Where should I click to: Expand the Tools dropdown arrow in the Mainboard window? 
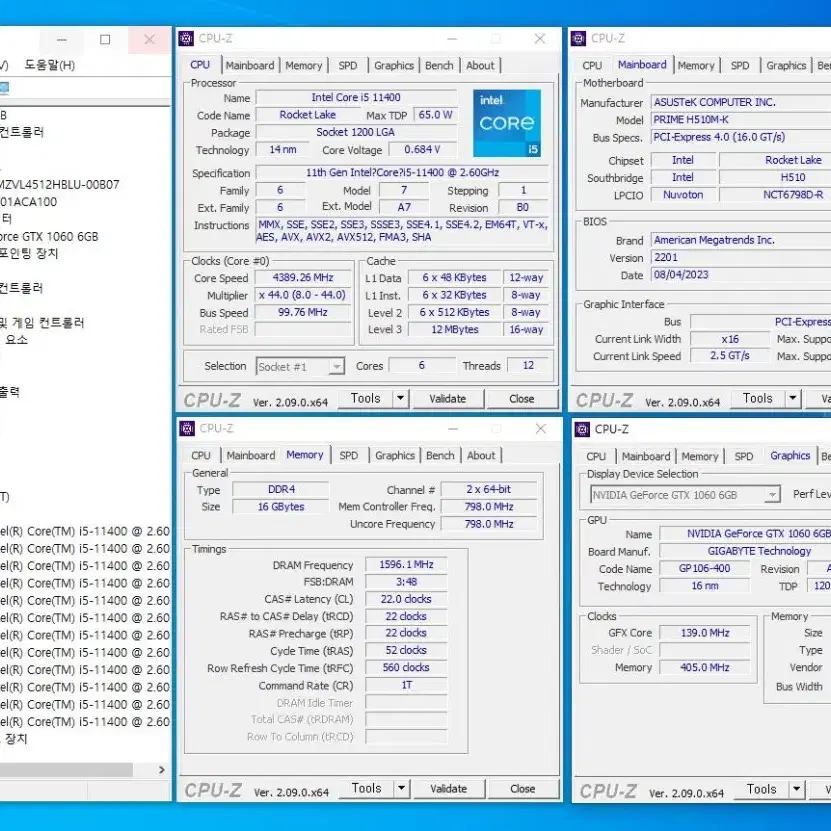click(x=793, y=399)
